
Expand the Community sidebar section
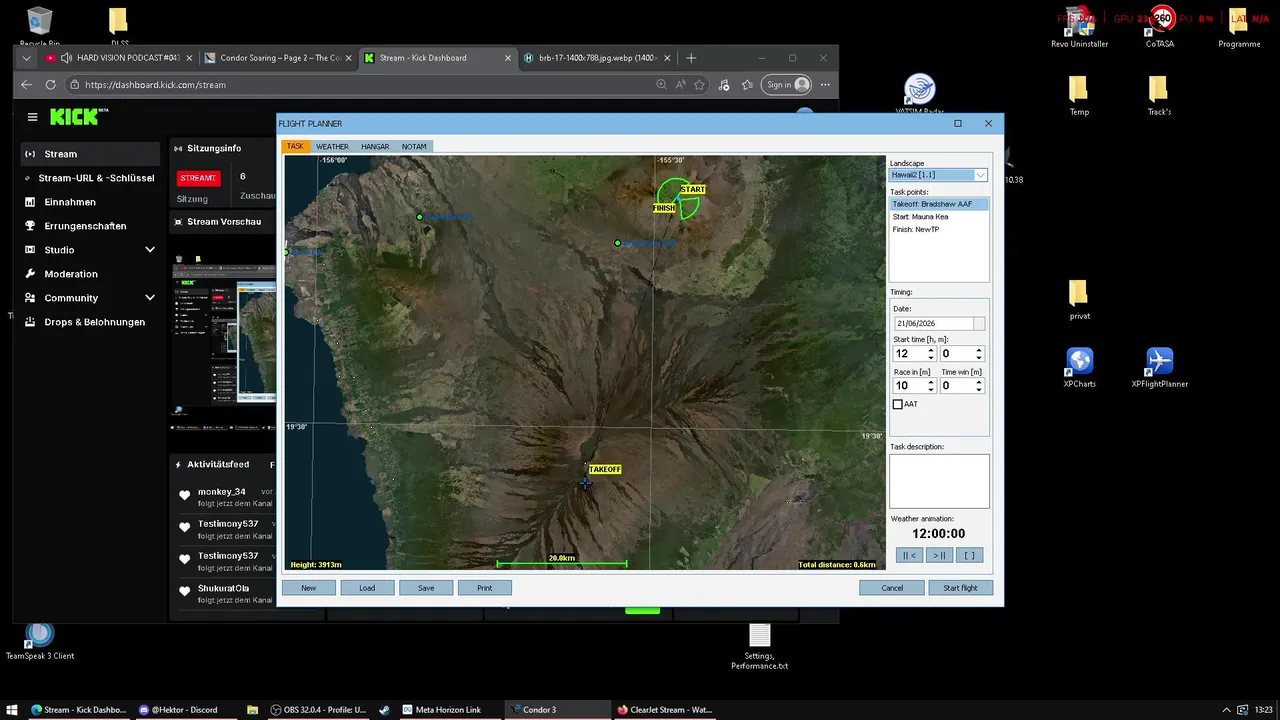point(150,298)
